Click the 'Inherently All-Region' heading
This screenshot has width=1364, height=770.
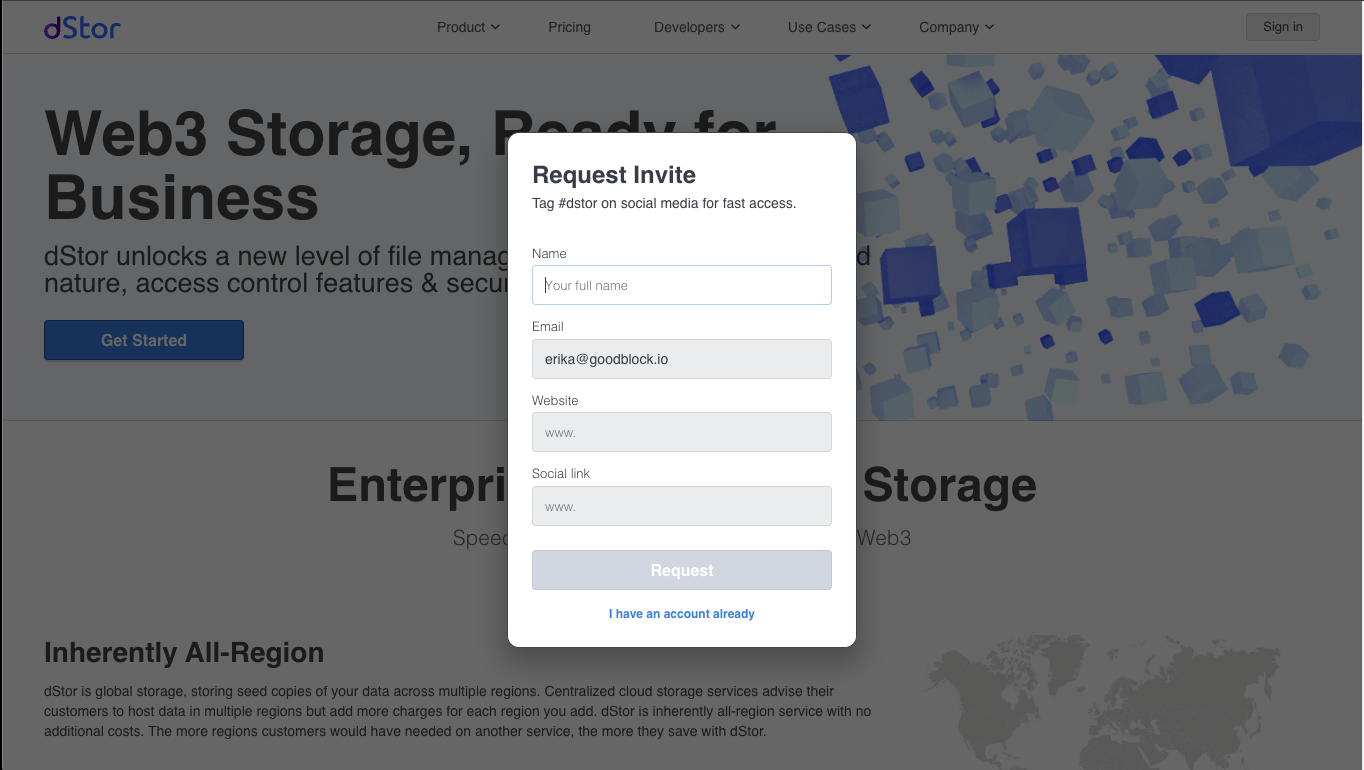(184, 653)
